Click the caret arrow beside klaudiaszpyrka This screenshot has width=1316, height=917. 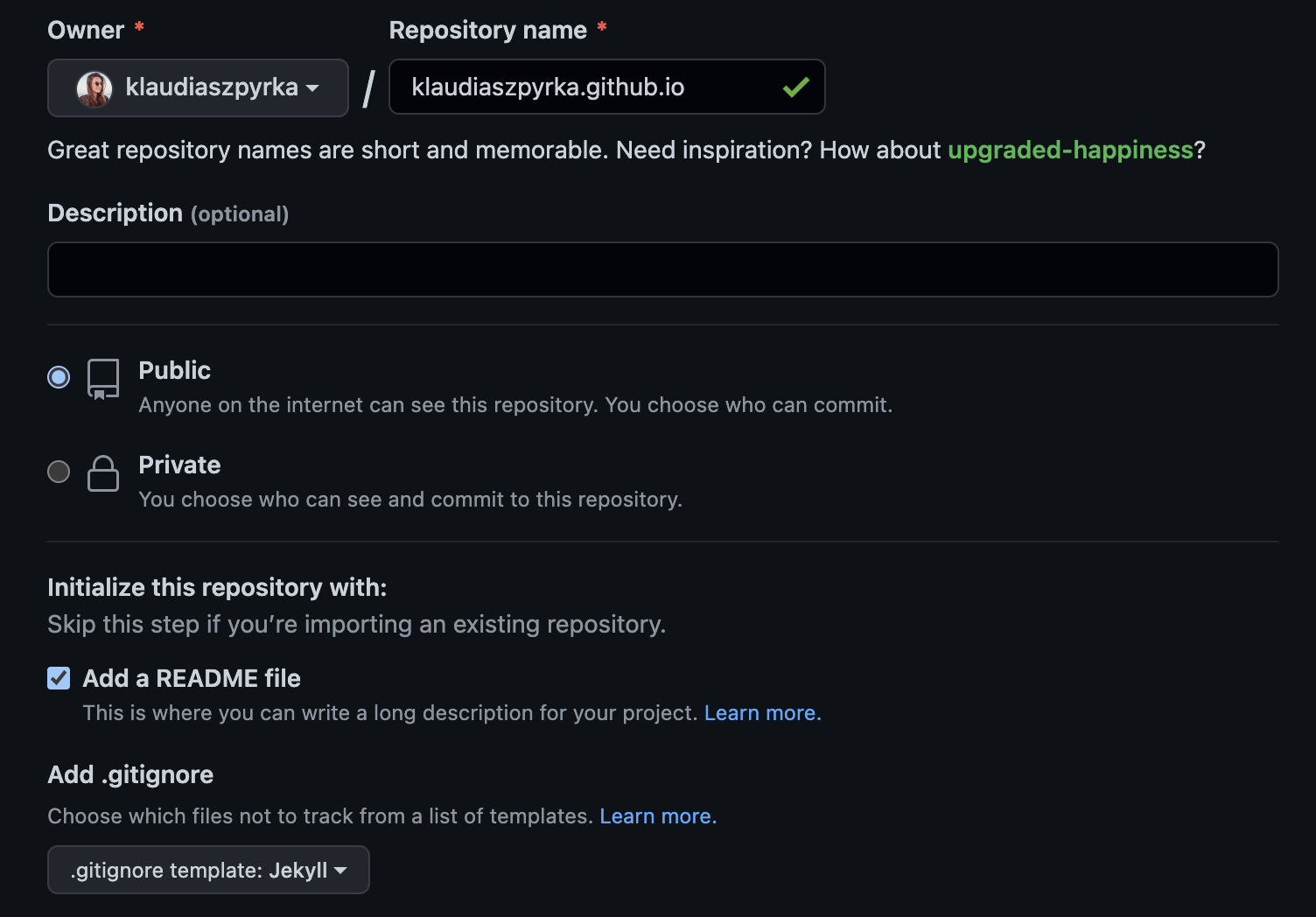313,88
